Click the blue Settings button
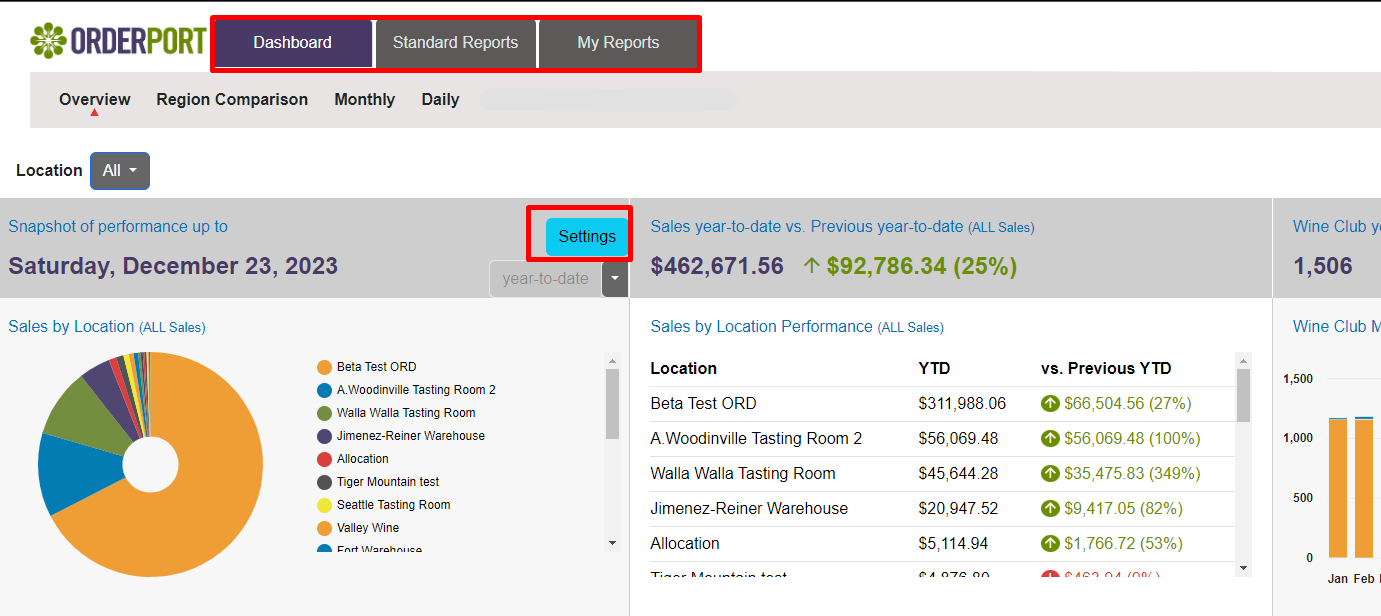 coord(587,237)
